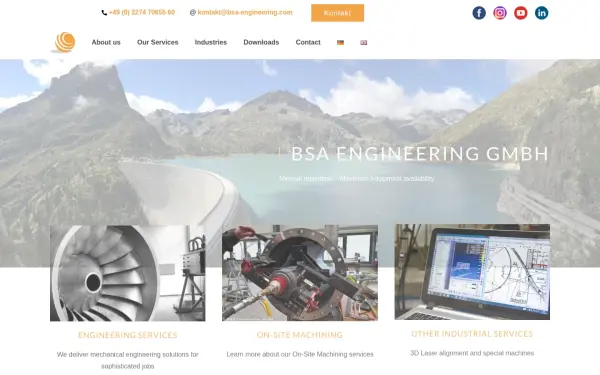Click the BSA ENGINEERING GMBH hero title
The image size is (600, 375).
[x=420, y=153]
